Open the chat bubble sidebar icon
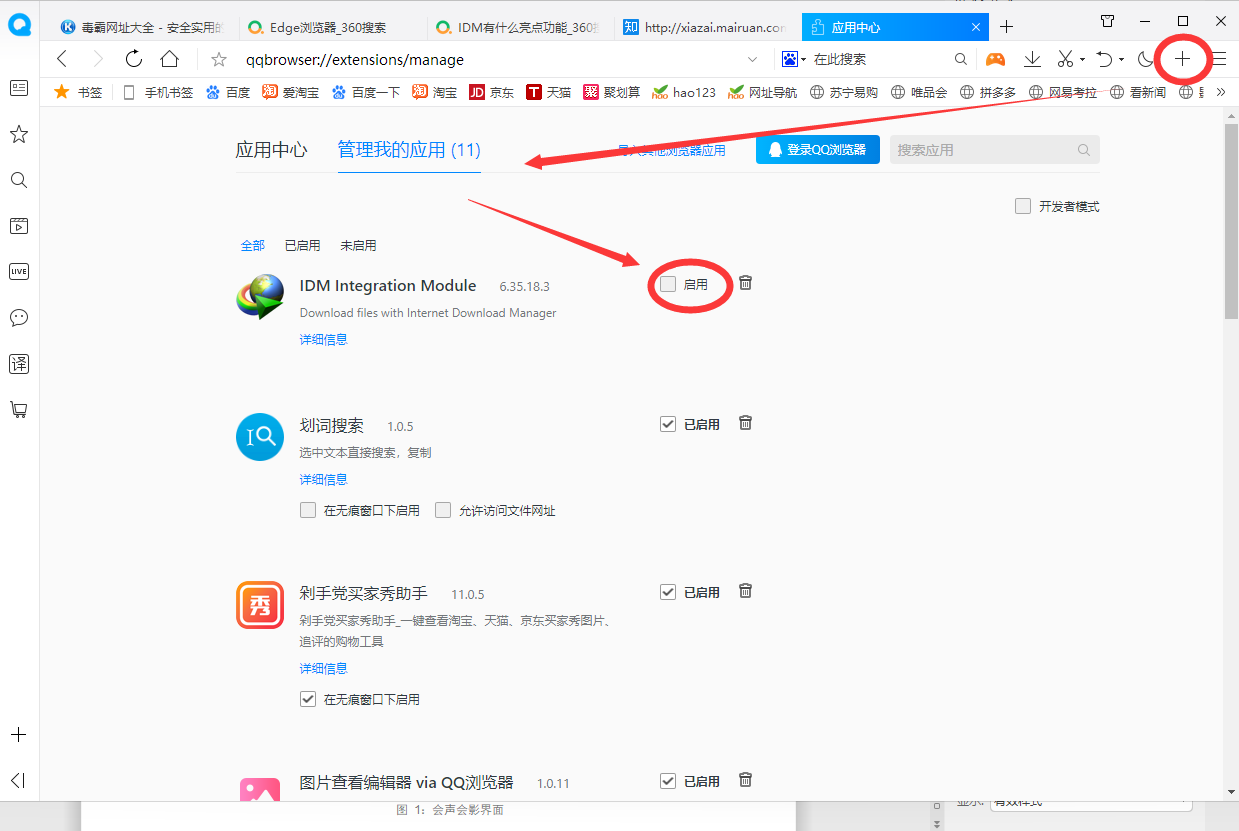1239x831 pixels. tap(19, 318)
